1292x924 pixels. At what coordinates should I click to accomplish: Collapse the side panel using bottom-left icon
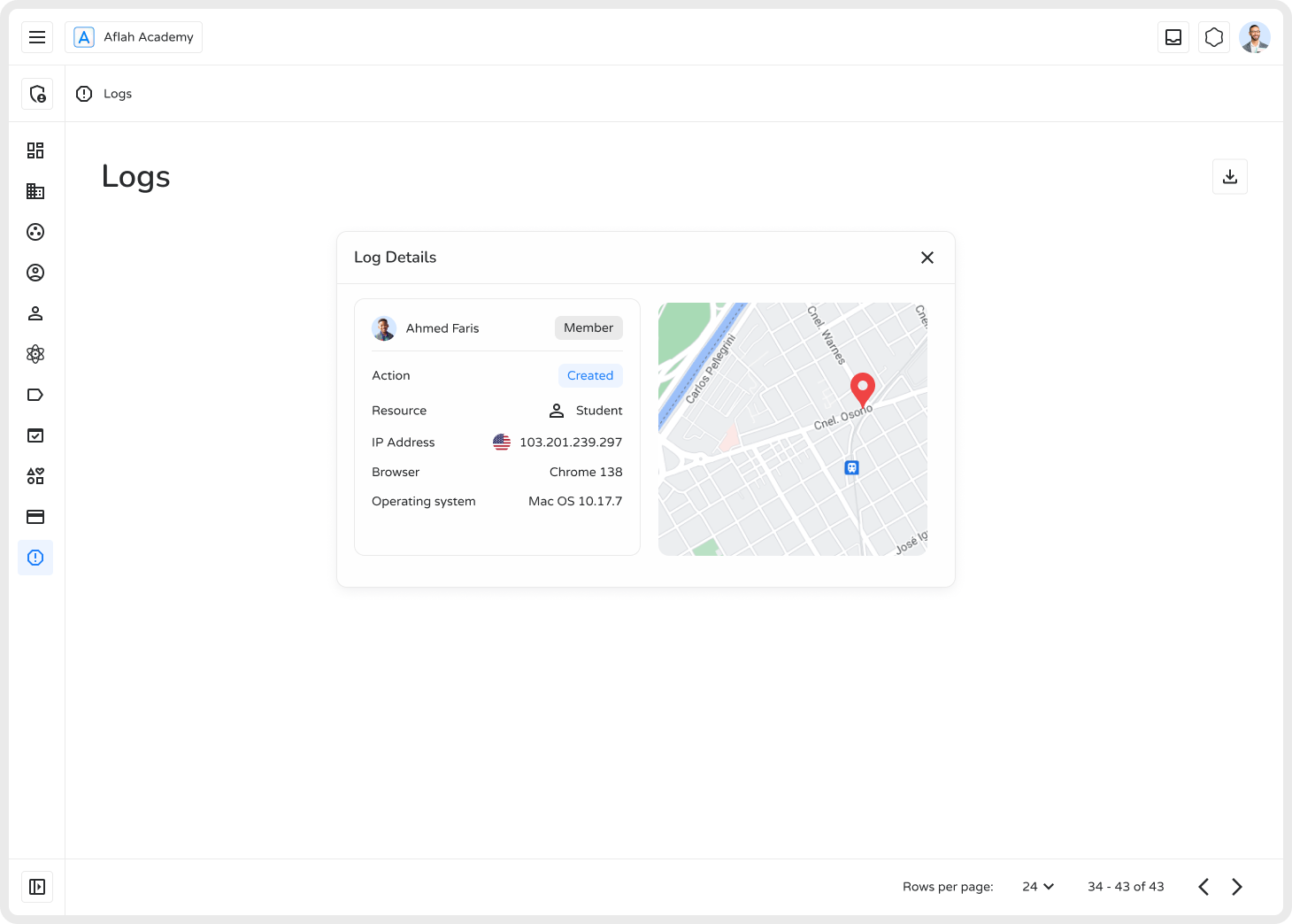coord(36,886)
